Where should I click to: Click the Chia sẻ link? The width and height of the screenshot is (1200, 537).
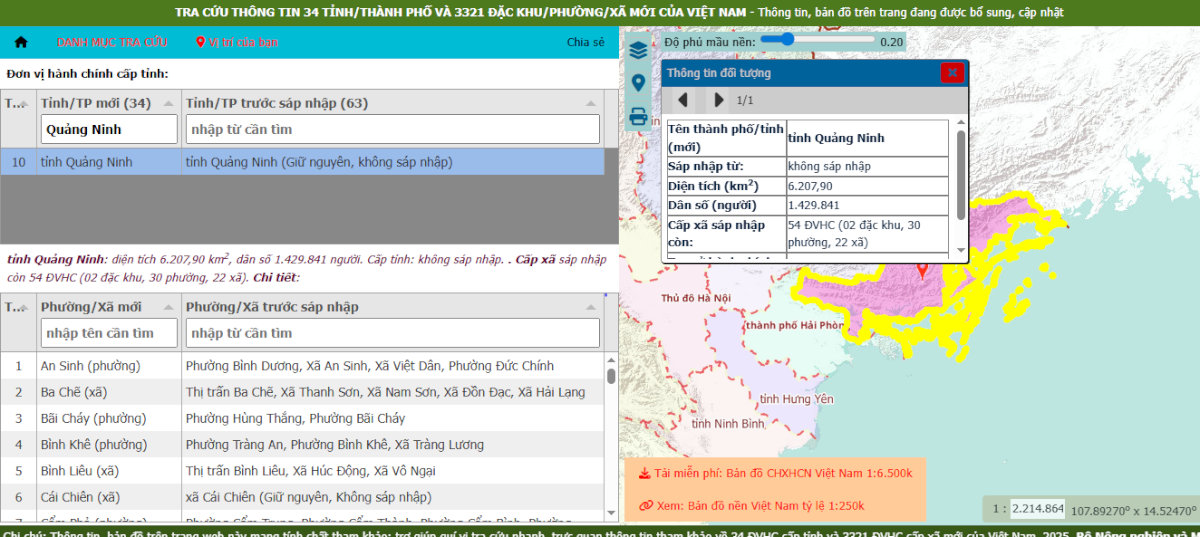[585, 42]
